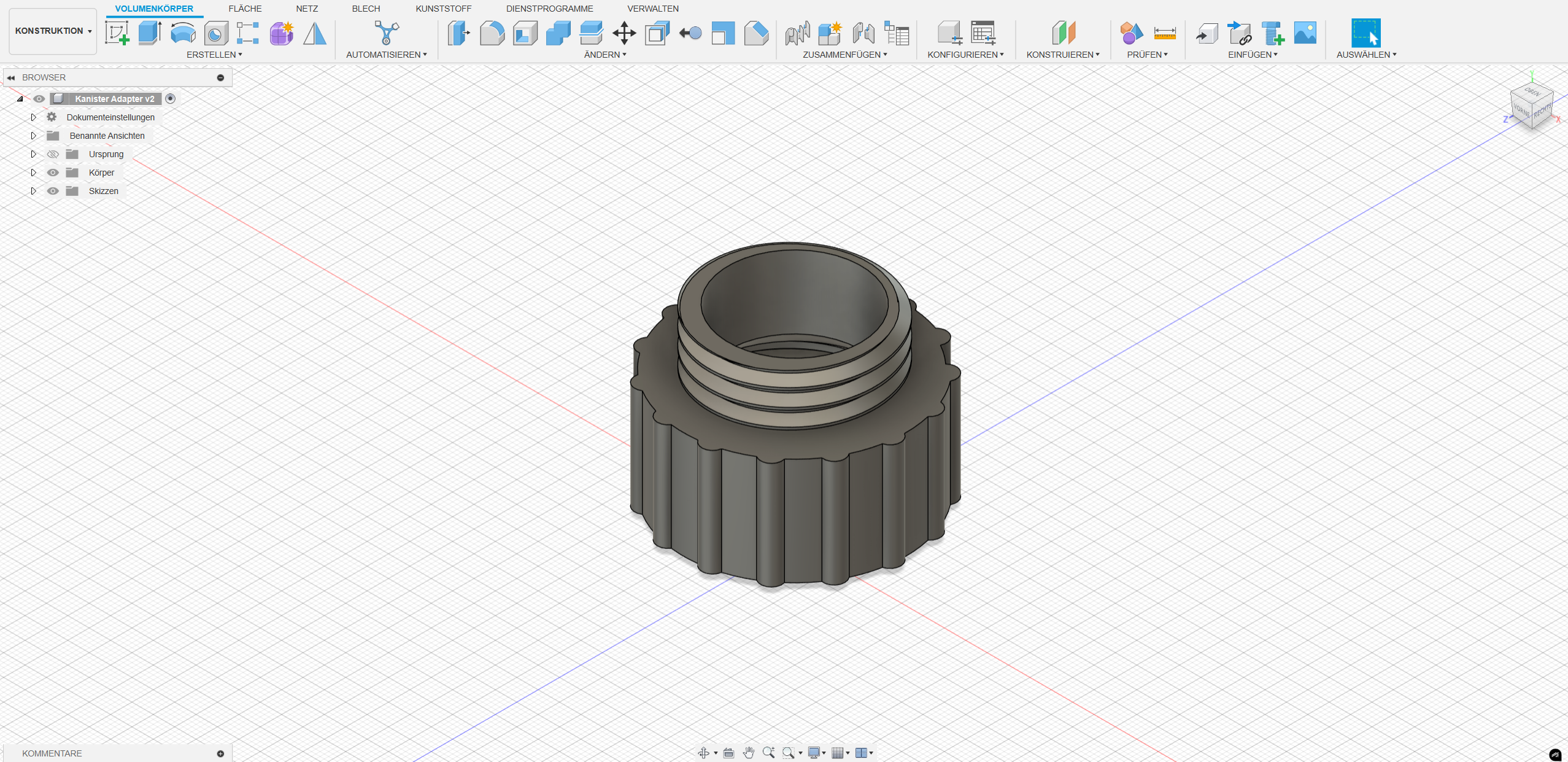The image size is (1568, 762).
Task: Expand the KOMMENTARE panel
Action: coord(220,753)
